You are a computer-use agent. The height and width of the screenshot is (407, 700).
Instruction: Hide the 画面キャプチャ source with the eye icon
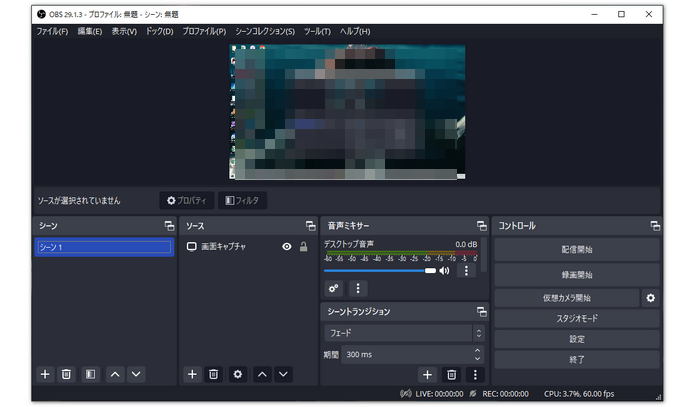pyautogui.click(x=286, y=246)
